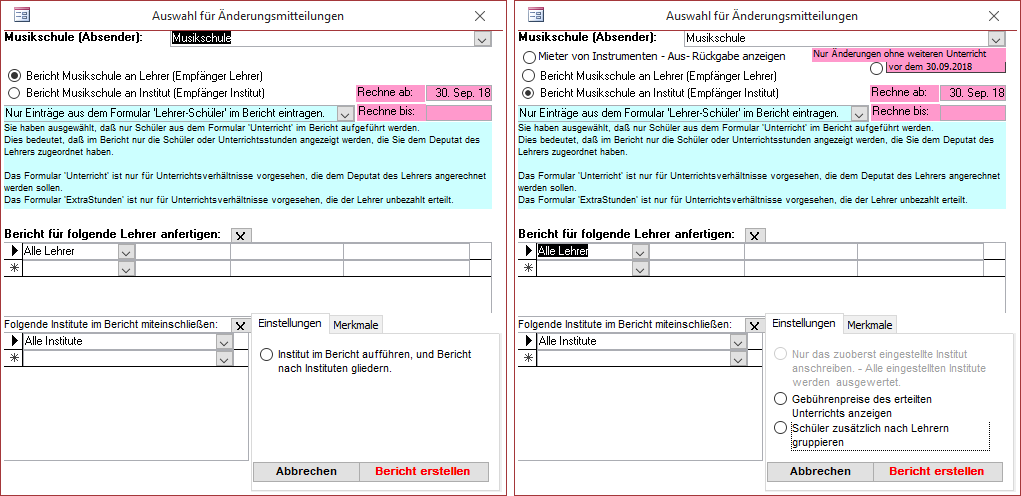This screenshot has height=496, width=1021.
Task: Clear the teacher list with the X button in the right window
Action: click(x=755, y=235)
